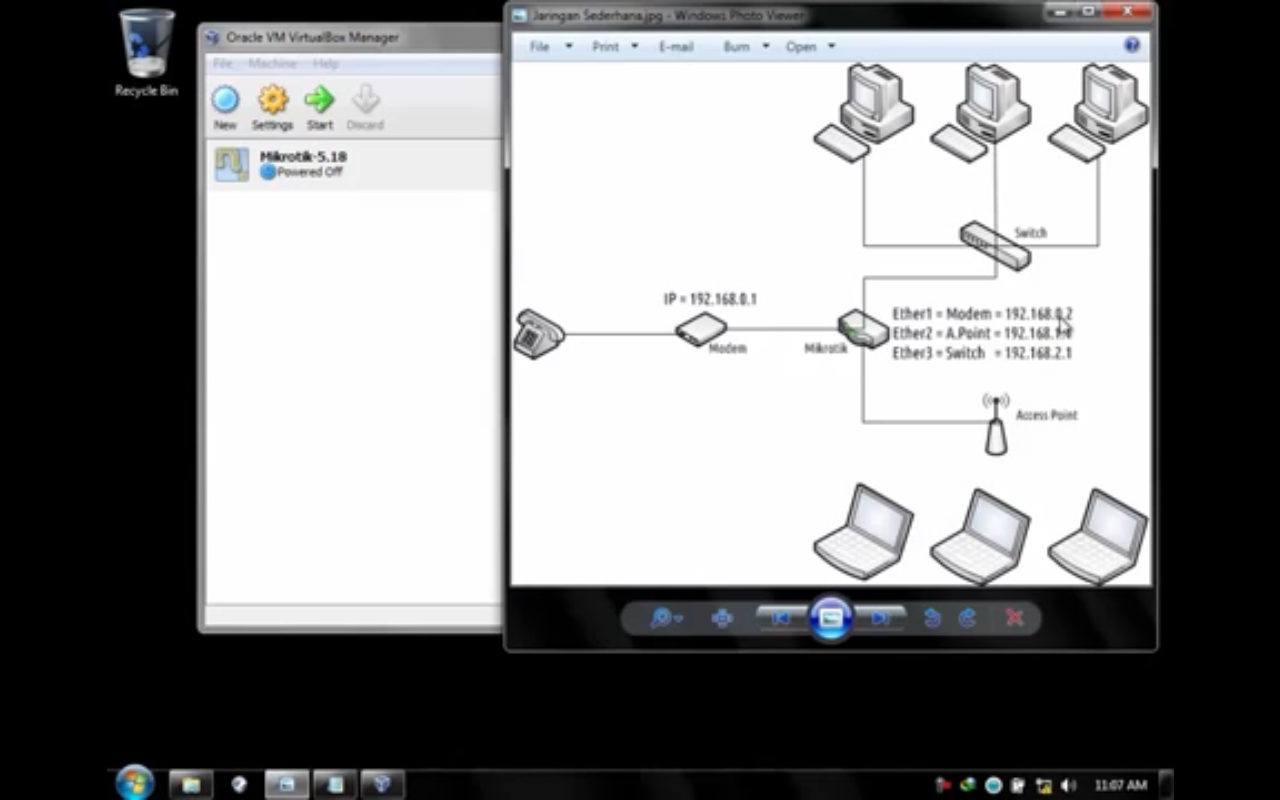Image resolution: width=1280 pixels, height=800 pixels.
Task: Open Burn menu in Photo Viewer
Action: coord(736,46)
